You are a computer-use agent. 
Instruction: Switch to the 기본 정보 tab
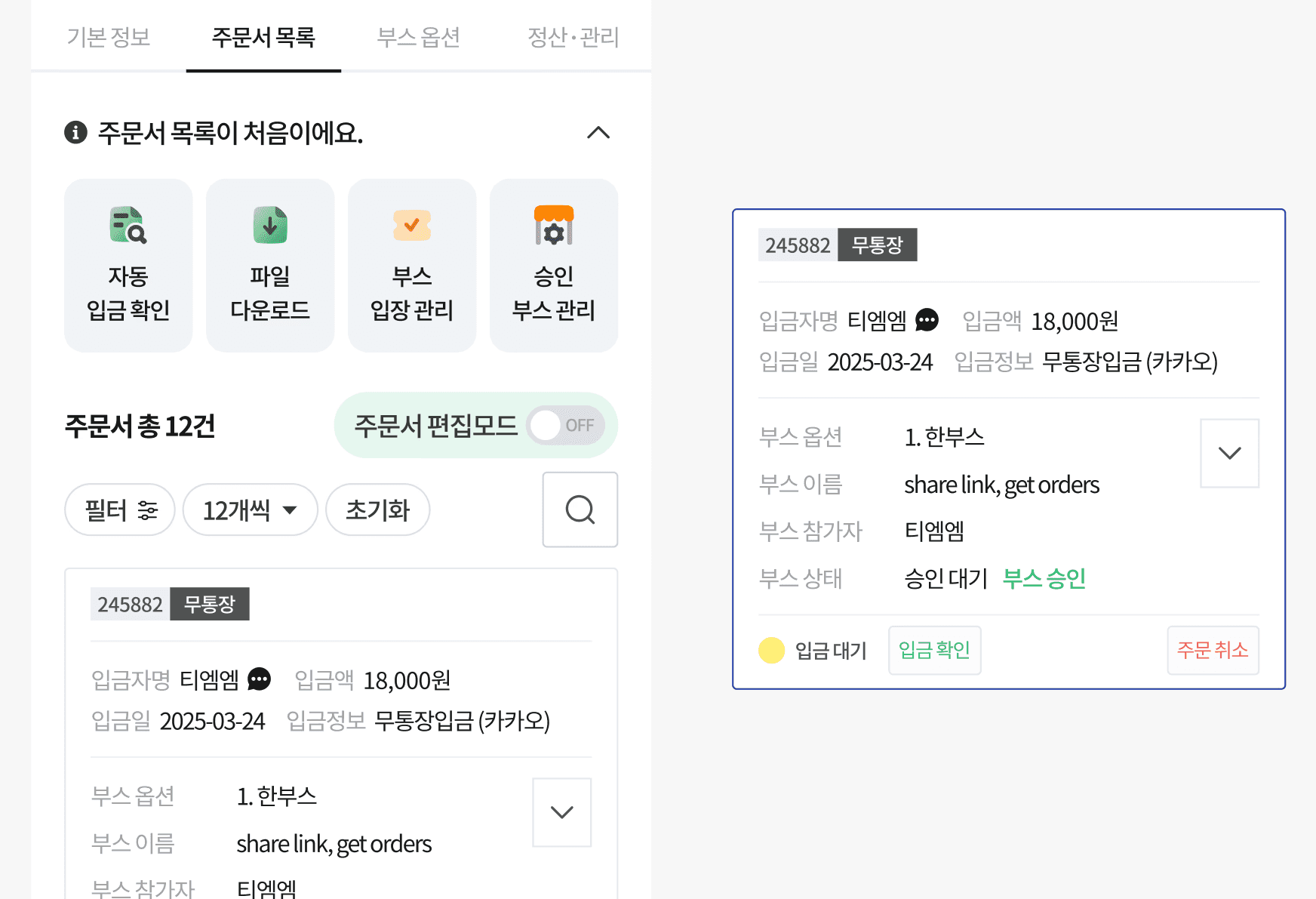109,37
